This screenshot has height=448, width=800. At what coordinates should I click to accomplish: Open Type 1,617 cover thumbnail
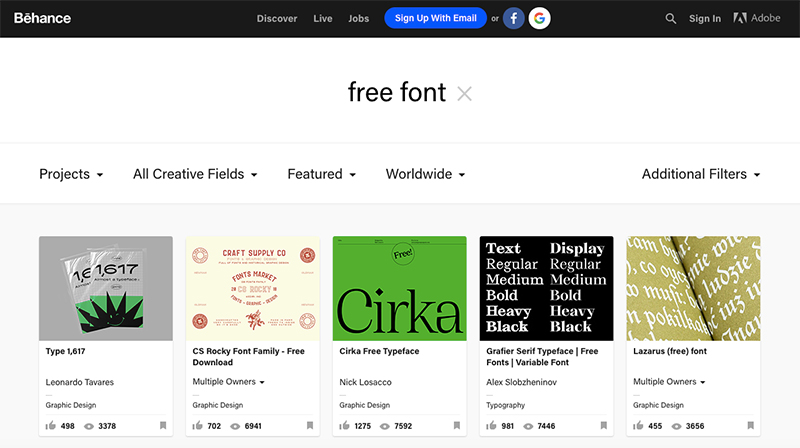pos(106,288)
